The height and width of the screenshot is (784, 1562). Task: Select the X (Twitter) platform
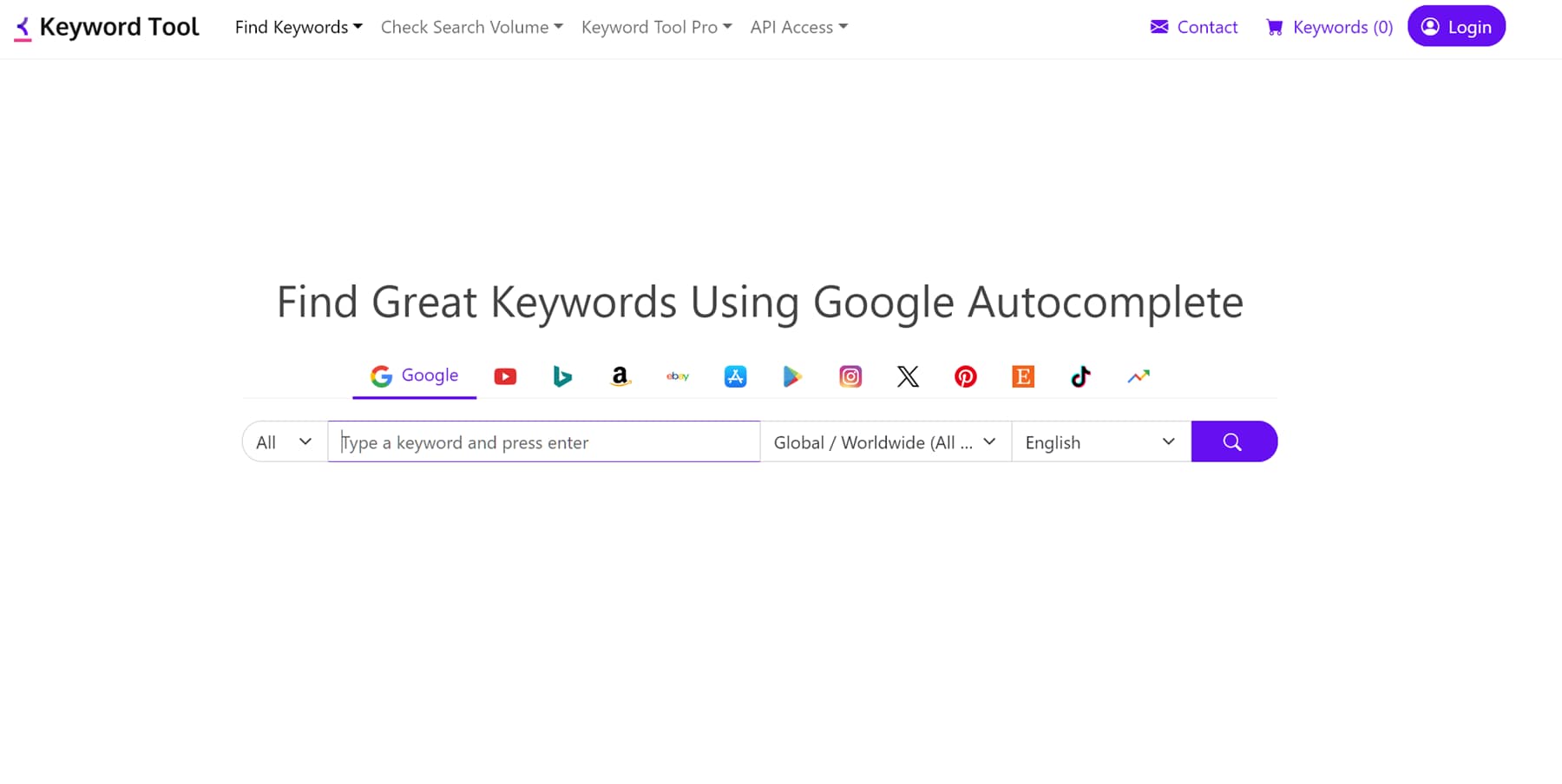point(908,376)
